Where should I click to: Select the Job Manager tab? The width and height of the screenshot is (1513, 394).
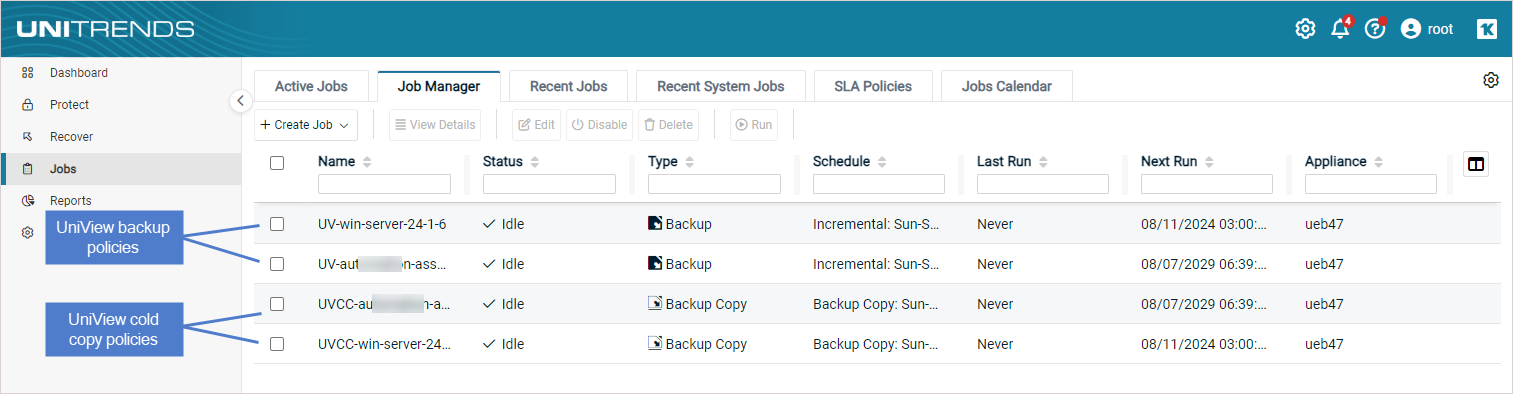439,86
